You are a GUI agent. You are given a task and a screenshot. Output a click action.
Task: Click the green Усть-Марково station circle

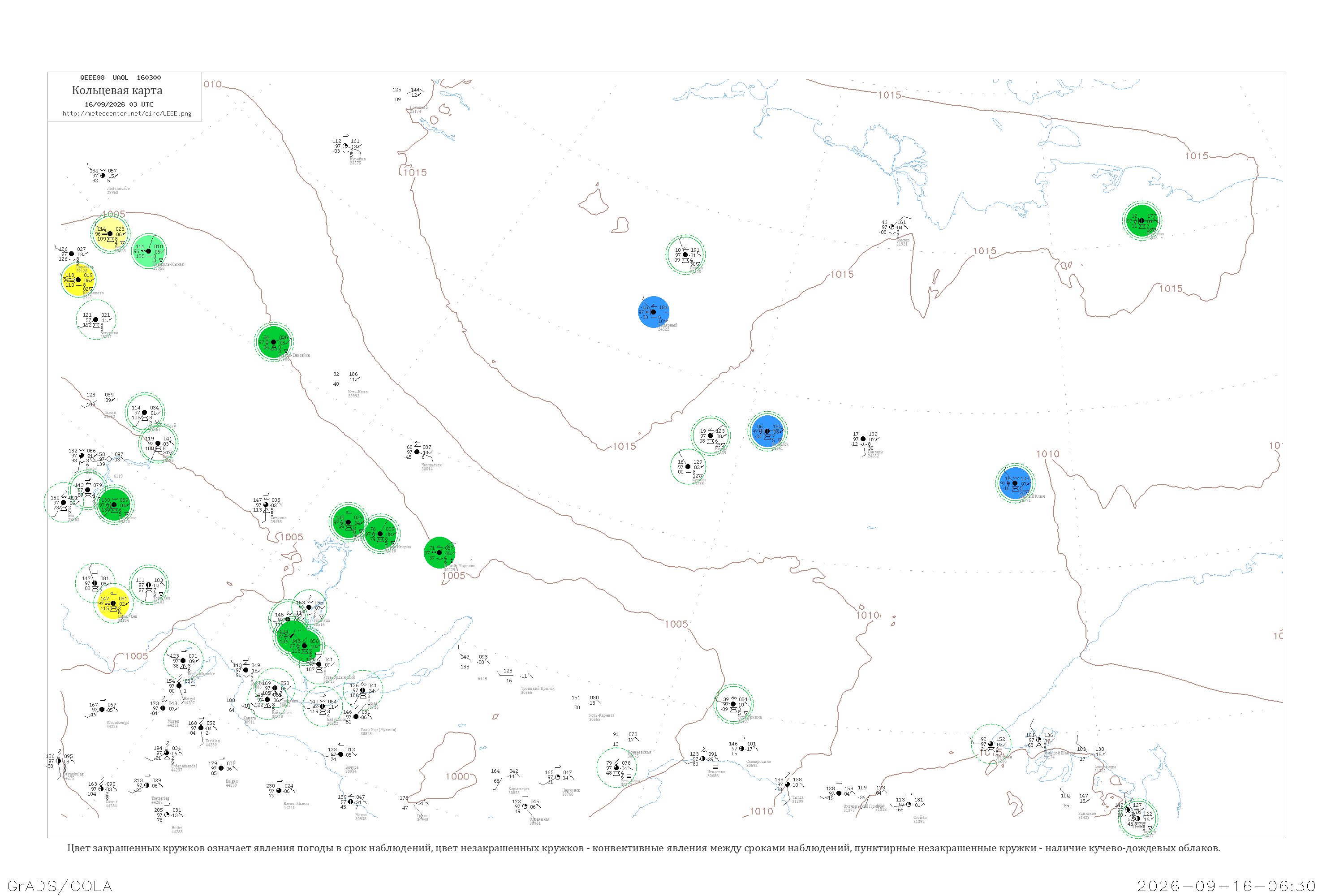(x=439, y=552)
